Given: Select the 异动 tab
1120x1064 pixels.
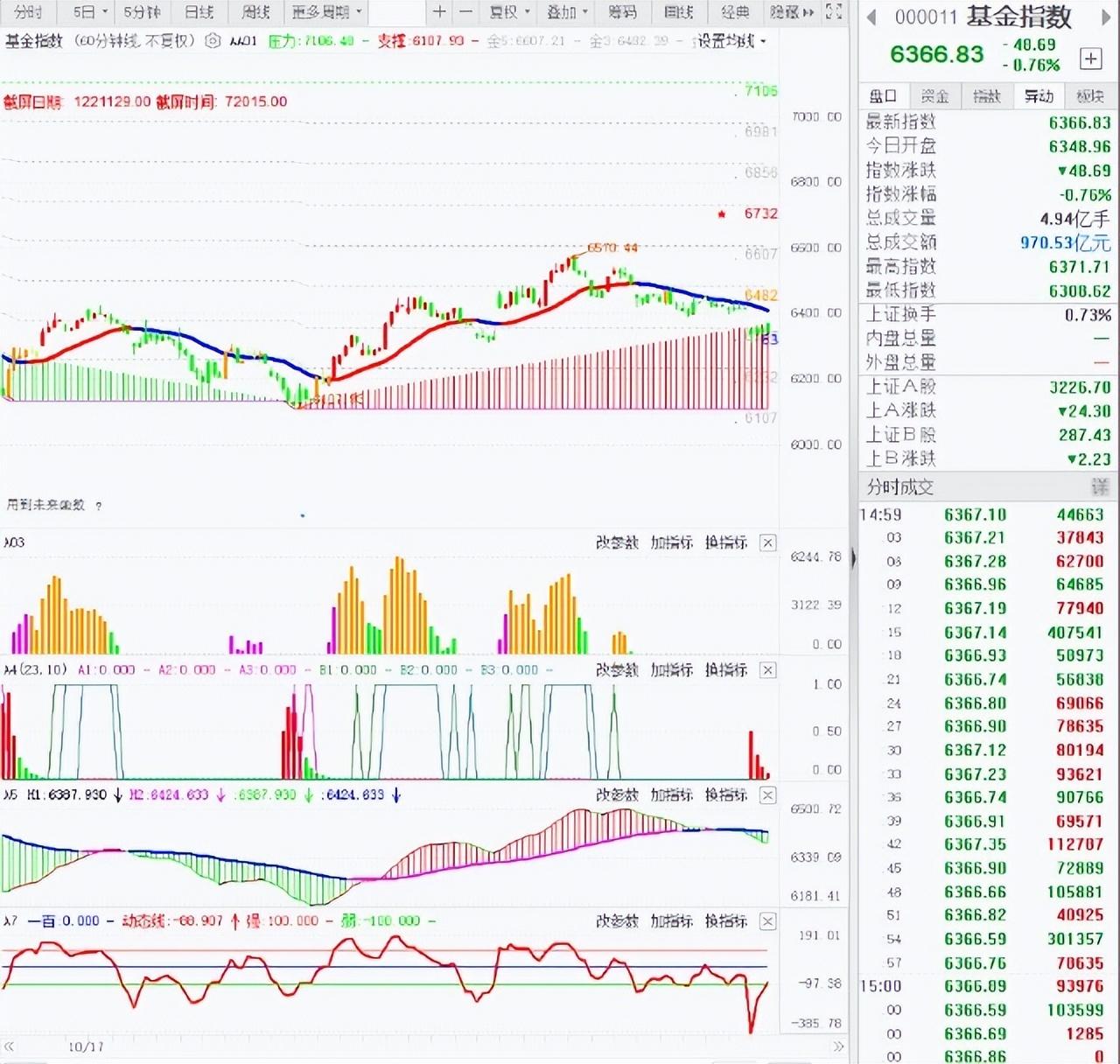Looking at the screenshot, I should tap(1039, 96).
